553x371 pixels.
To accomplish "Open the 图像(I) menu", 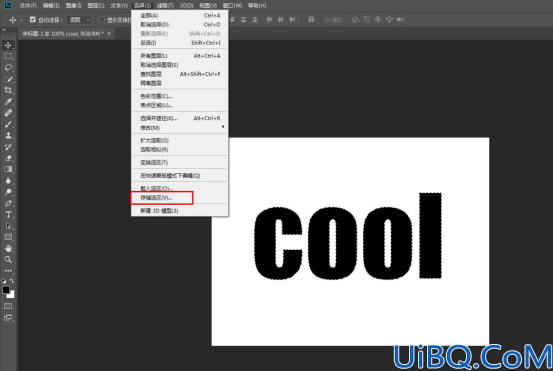I will [x=73, y=5].
